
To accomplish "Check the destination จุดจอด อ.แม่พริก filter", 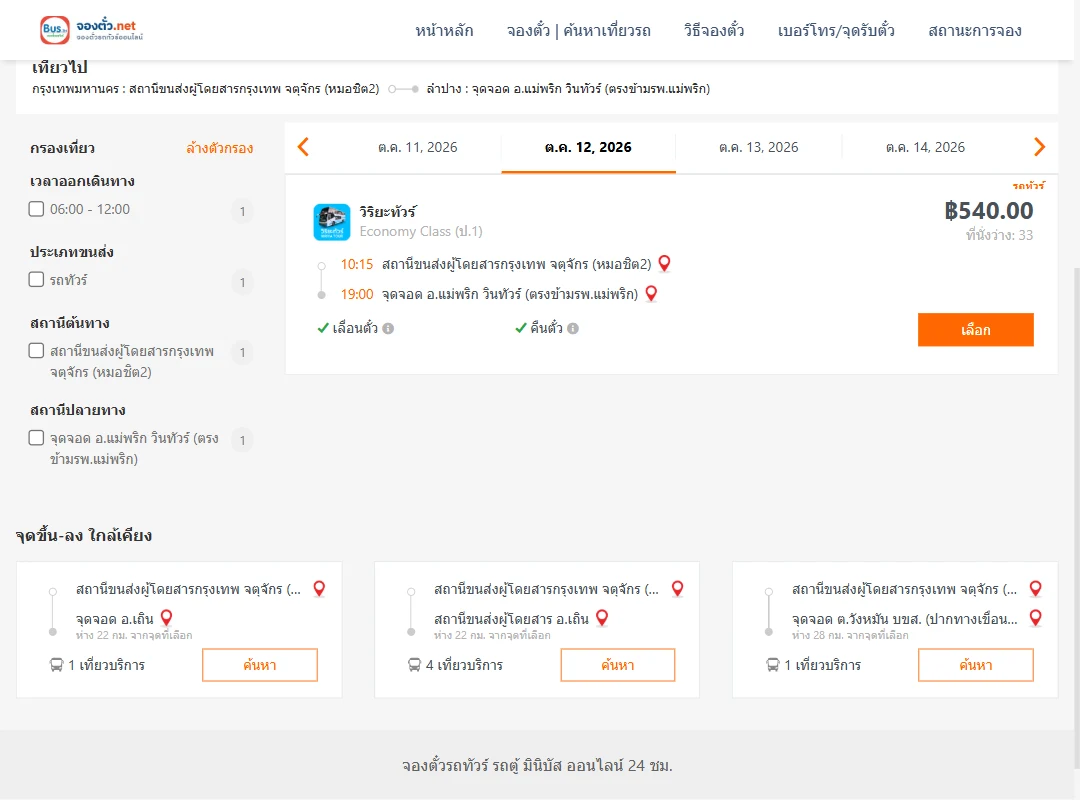I will pyautogui.click(x=37, y=438).
